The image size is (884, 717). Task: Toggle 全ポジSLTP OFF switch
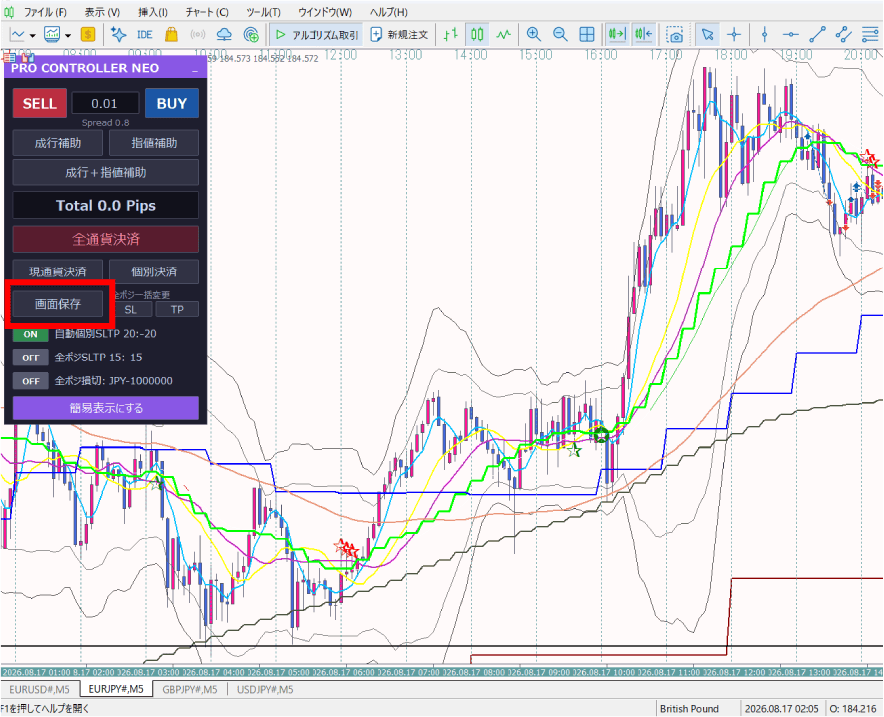[x=30, y=357]
